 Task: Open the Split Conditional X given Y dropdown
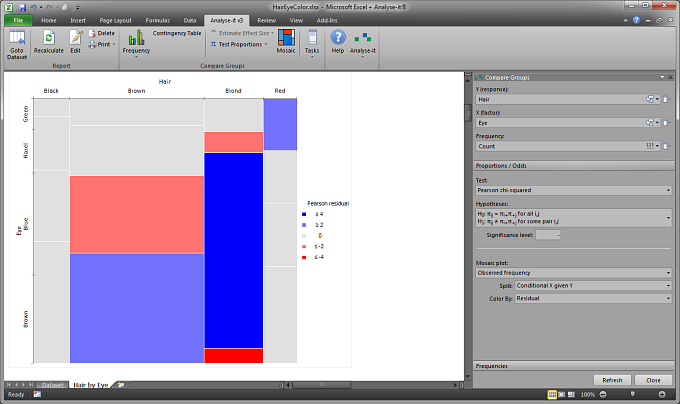[593, 286]
